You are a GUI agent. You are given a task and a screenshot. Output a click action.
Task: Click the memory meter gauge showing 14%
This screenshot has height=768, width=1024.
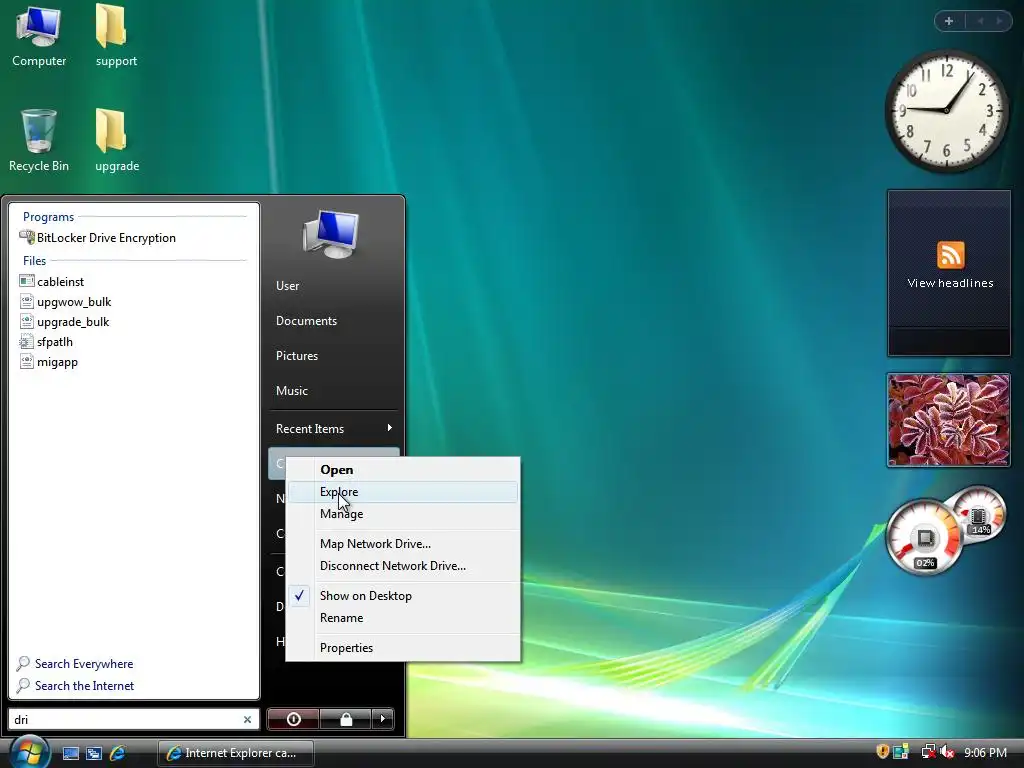(979, 513)
